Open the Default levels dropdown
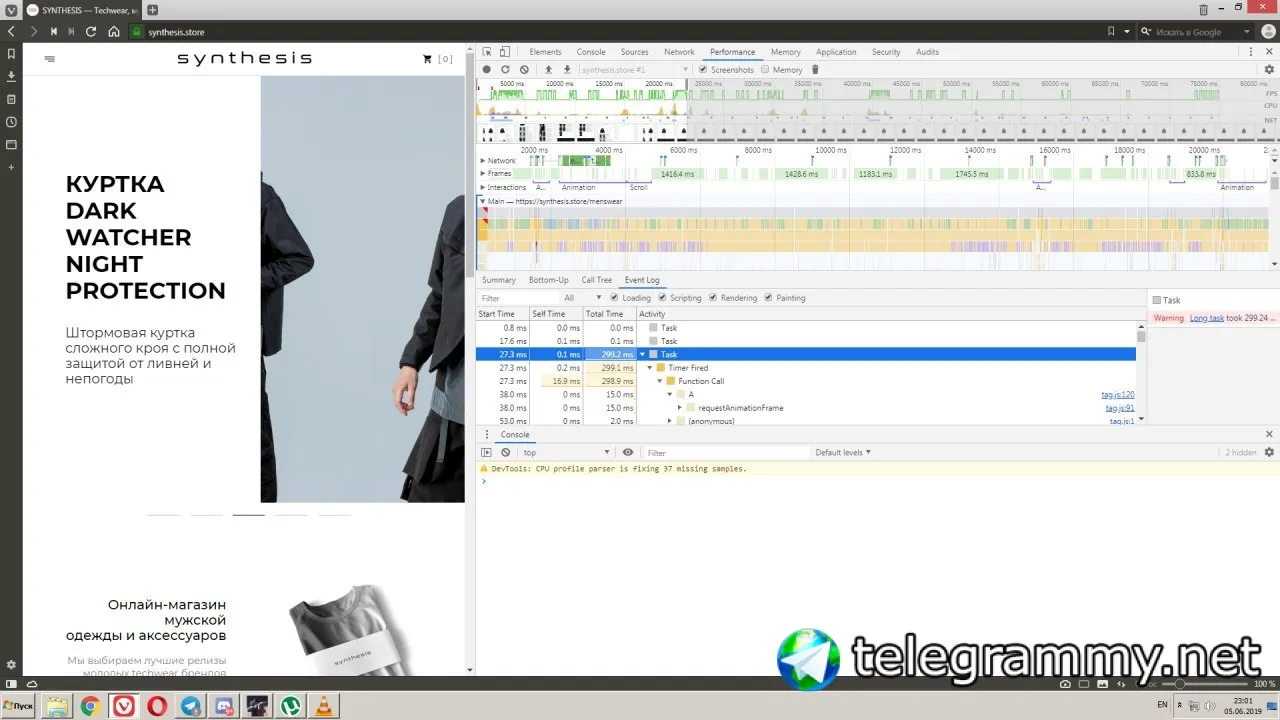Image resolution: width=1280 pixels, height=720 pixels. (843, 453)
